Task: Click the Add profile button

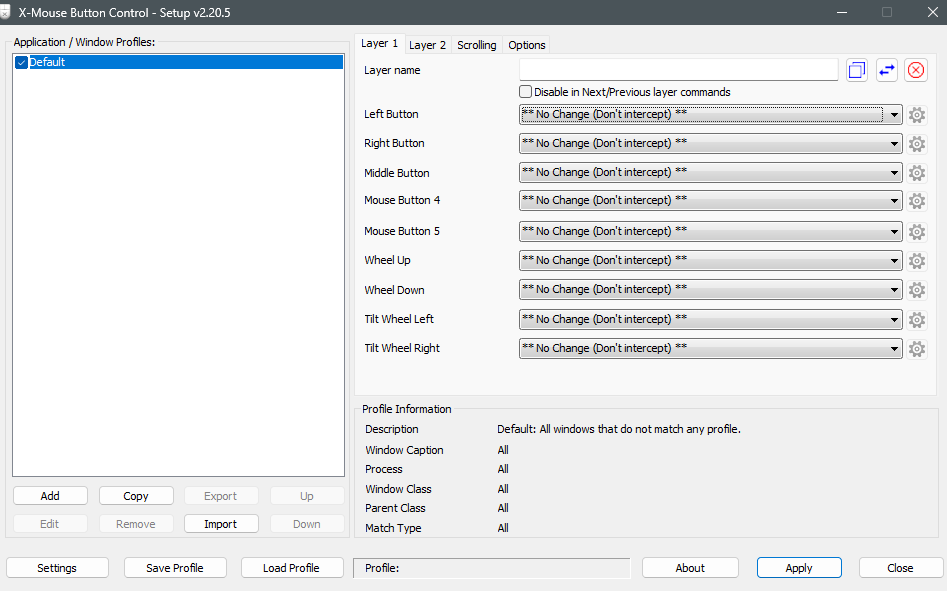Action: [50, 496]
